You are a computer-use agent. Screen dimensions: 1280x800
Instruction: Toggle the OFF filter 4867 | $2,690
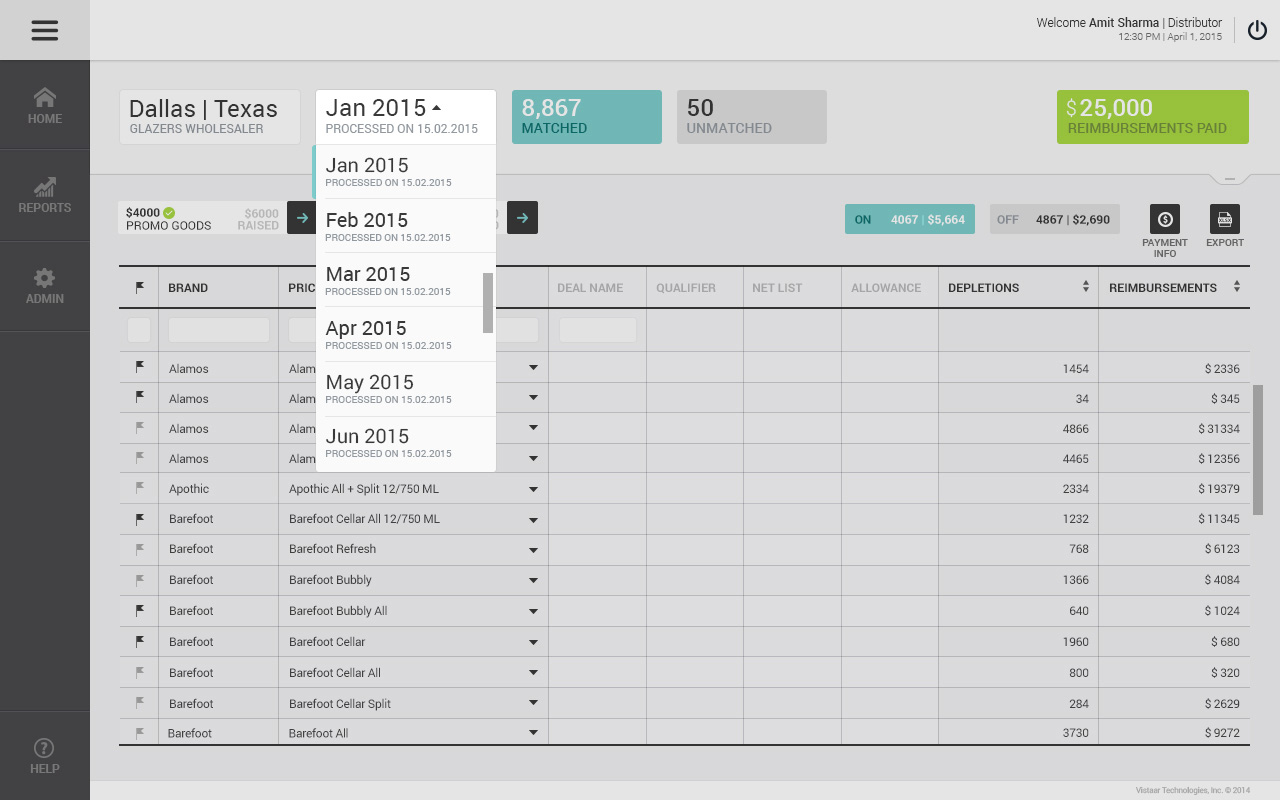1054,219
